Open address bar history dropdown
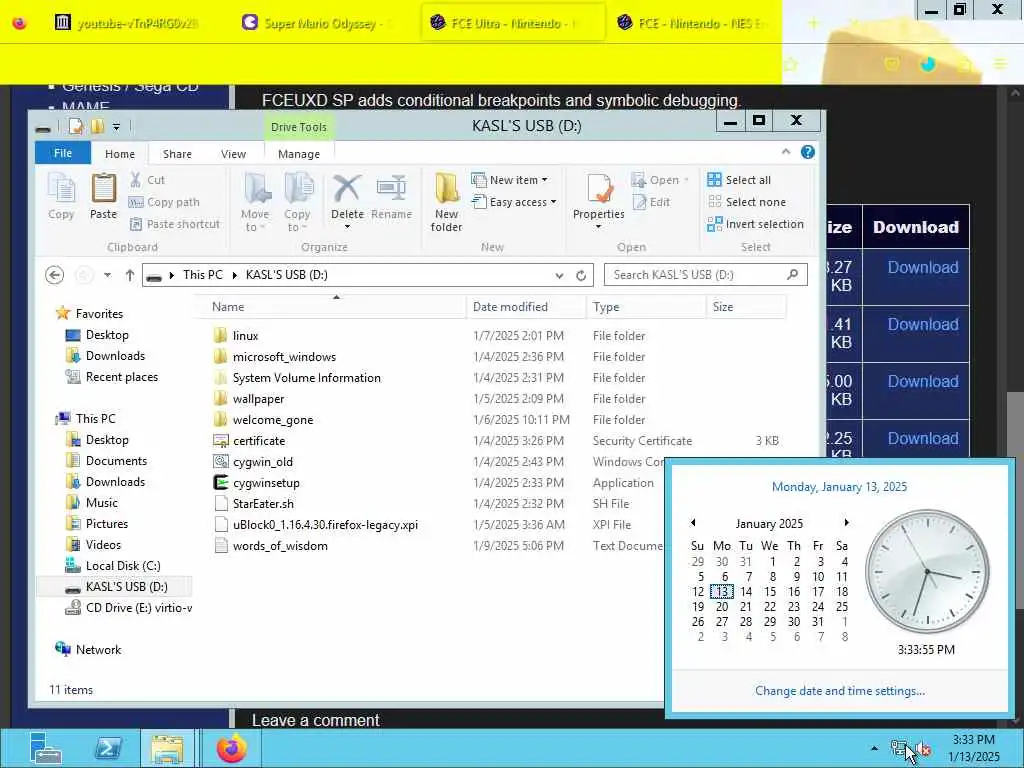This screenshot has height=768, width=1024. click(x=559, y=276)
